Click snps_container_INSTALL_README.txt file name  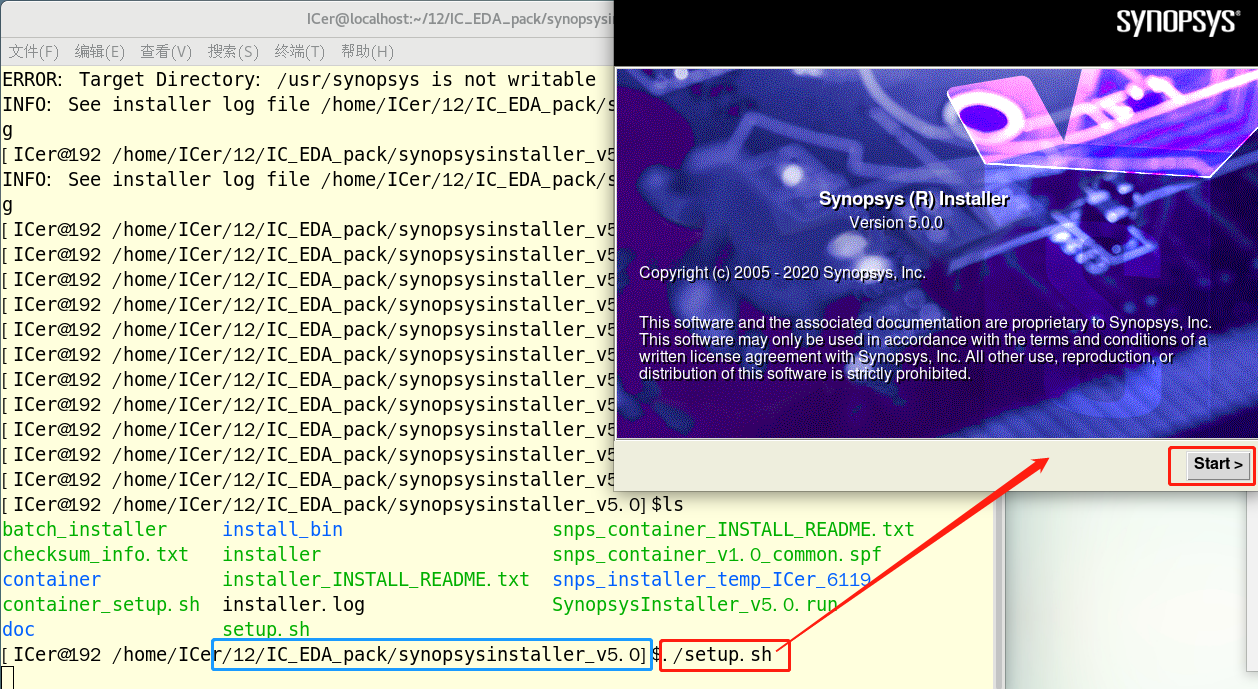click(x=733, y=529)
